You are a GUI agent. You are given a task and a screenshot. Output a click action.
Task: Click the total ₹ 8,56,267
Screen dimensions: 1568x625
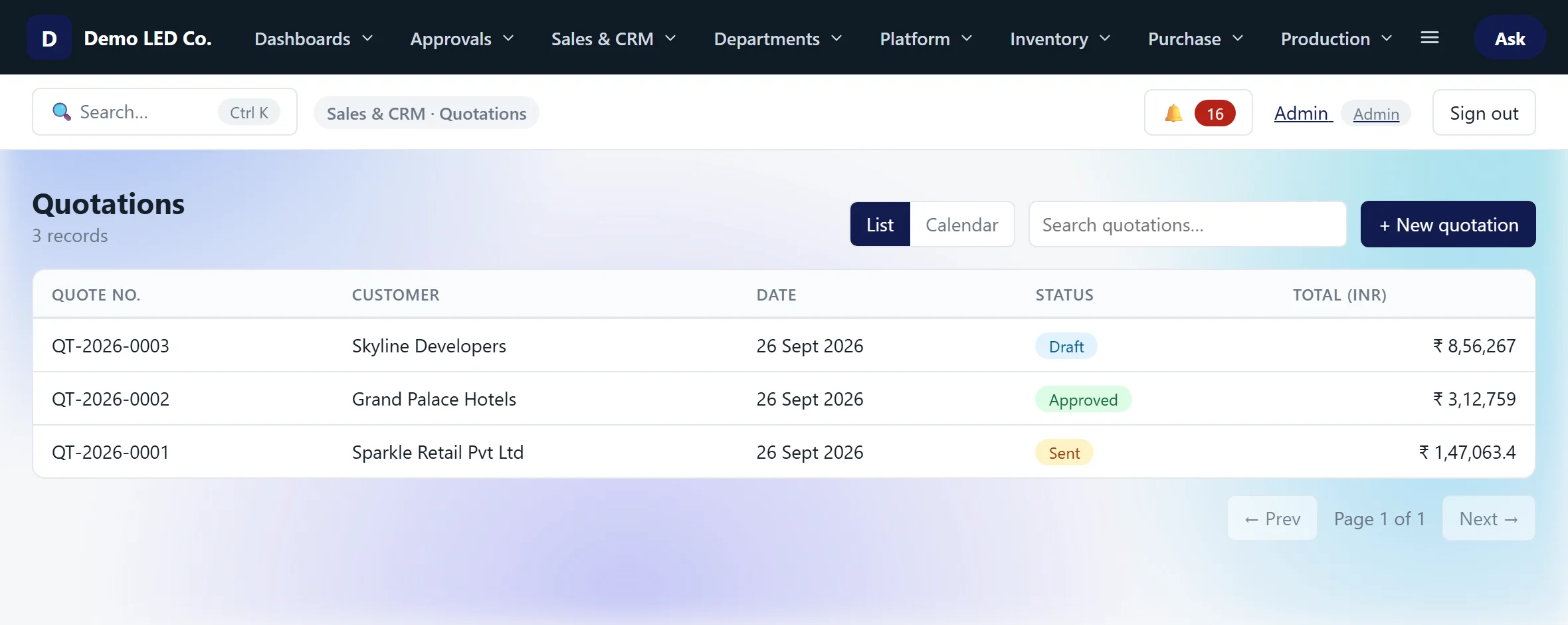tap(1474, 346)
